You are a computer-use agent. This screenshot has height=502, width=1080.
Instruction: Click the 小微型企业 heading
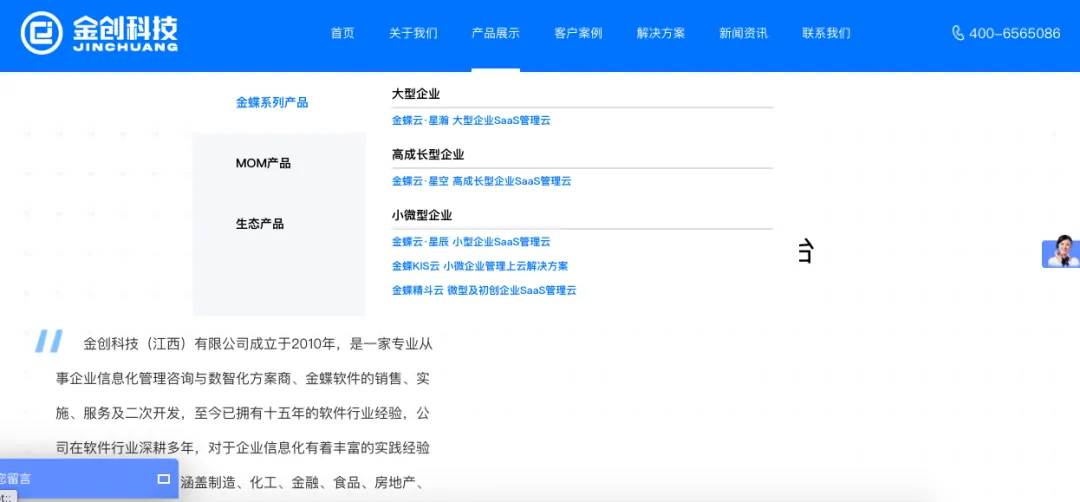pyautogui.click(x=422, y=215)
